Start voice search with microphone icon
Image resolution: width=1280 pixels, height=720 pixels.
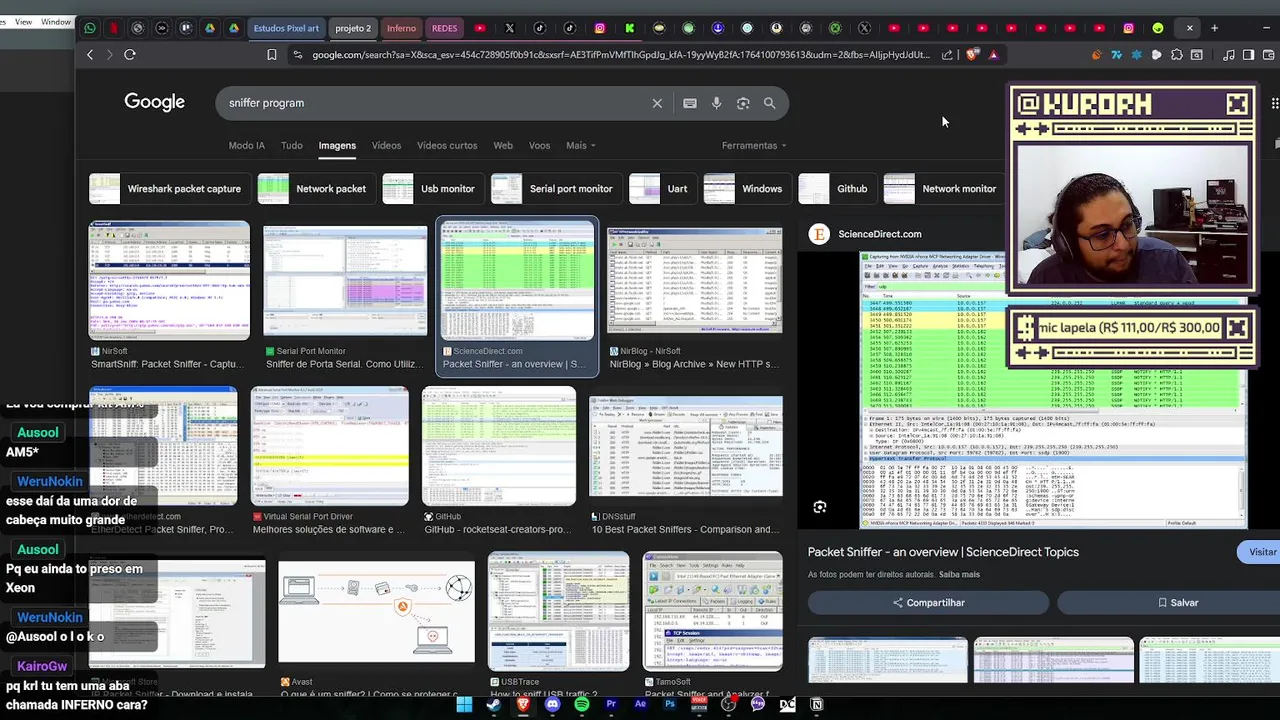pos(716,103)
